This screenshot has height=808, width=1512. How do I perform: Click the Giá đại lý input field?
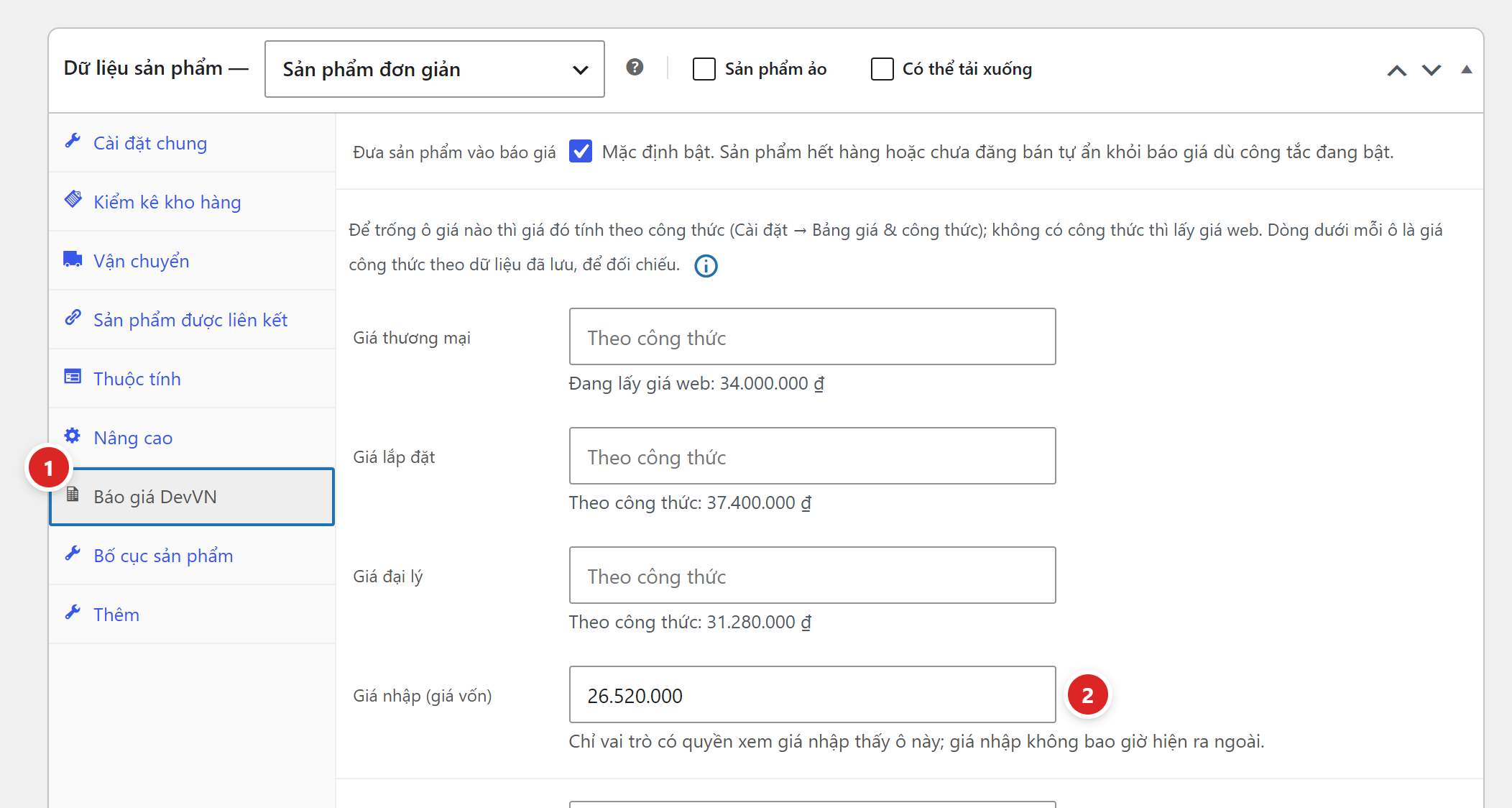pyautogui.click(x=813, y=575)
